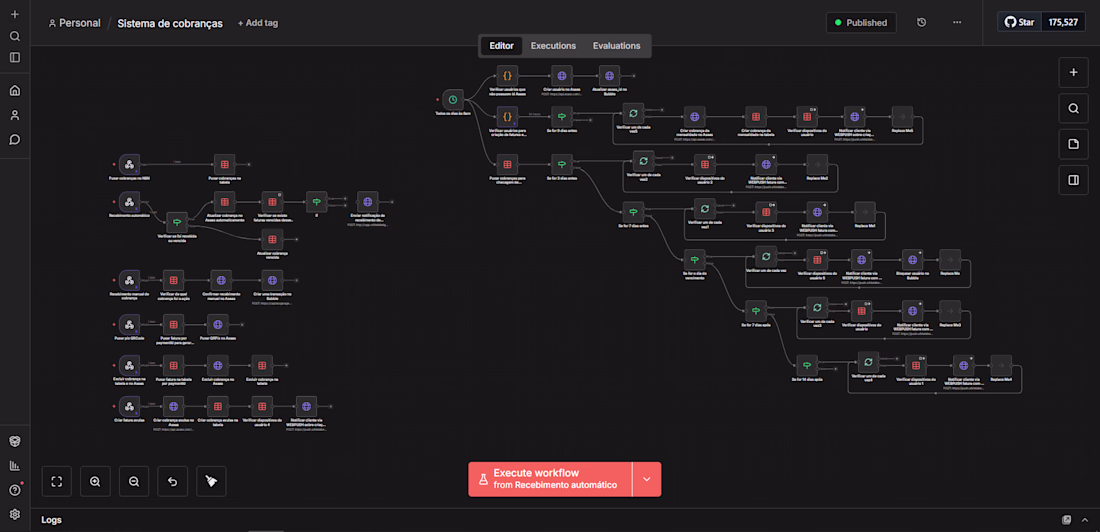Select the 'Replace Me5' node
The width and height of the screenshot is (1100, 532).
(901, 117)
